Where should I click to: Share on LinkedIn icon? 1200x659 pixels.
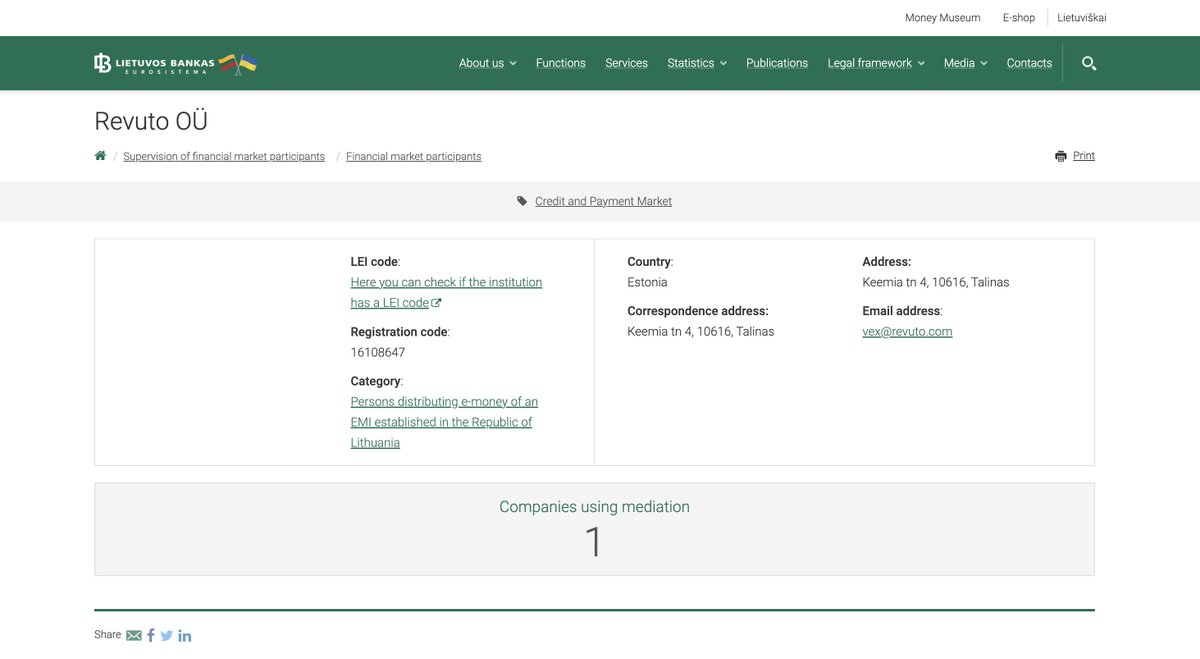click(185, 635)
